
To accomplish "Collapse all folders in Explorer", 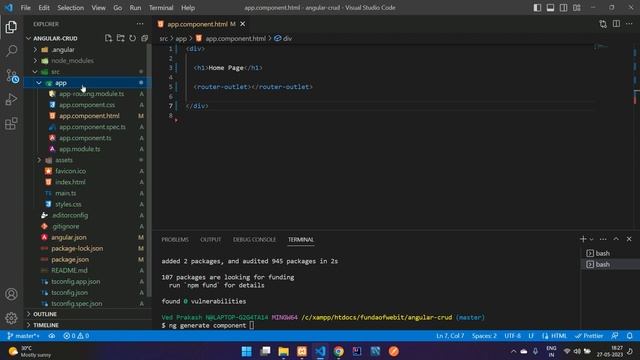I will pyautogui.click(x=144, y=38).
